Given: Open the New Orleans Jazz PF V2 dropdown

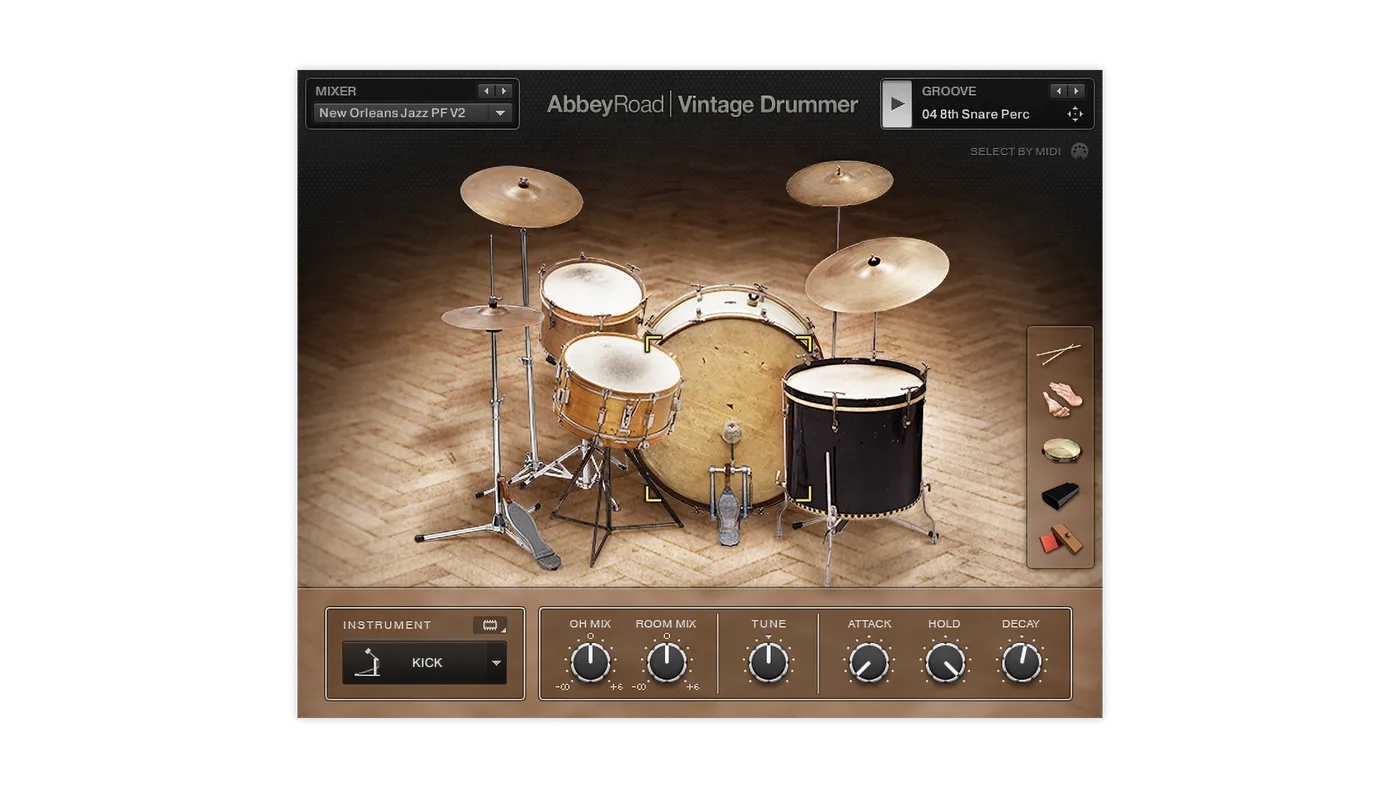Looking at the screenshot, I should [413, 113].
